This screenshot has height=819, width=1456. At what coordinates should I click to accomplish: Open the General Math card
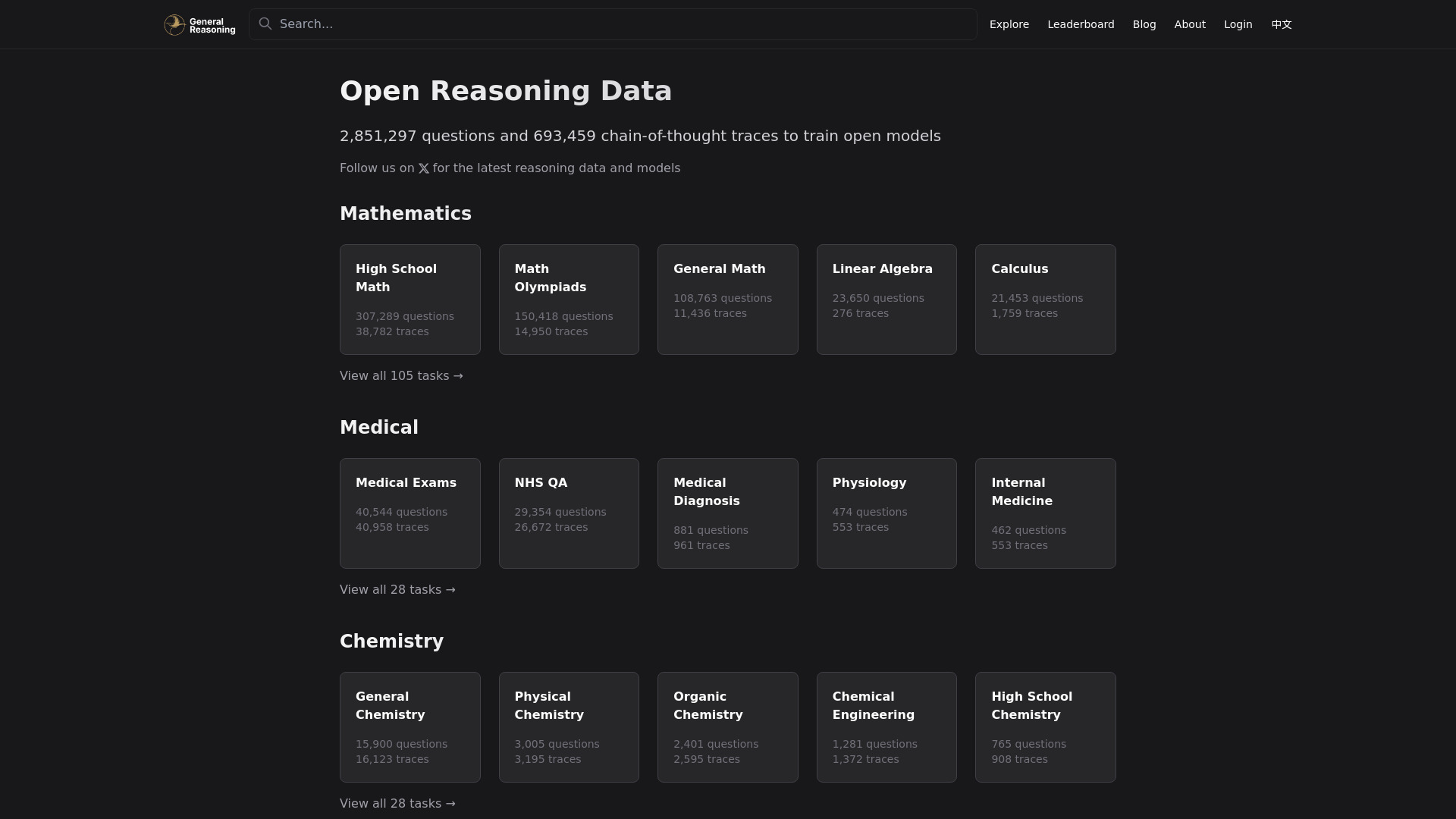[728, 300]
